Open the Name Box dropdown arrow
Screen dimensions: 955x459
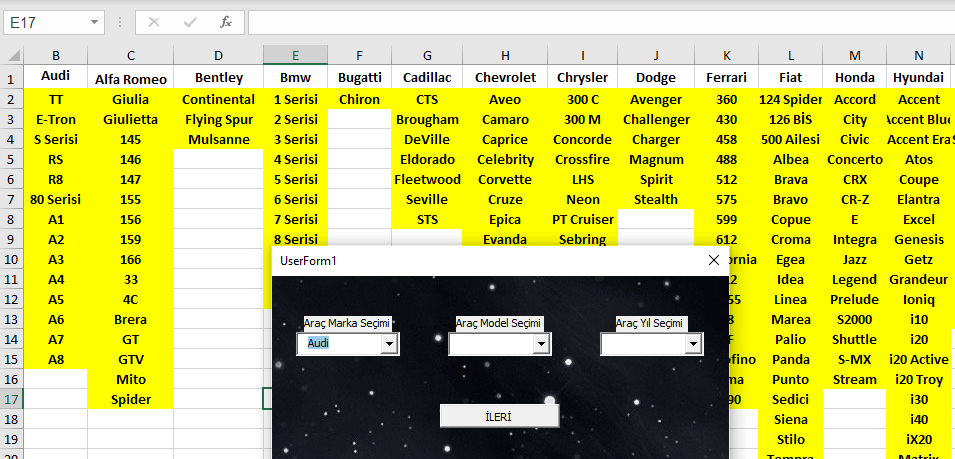coord(94,23)
